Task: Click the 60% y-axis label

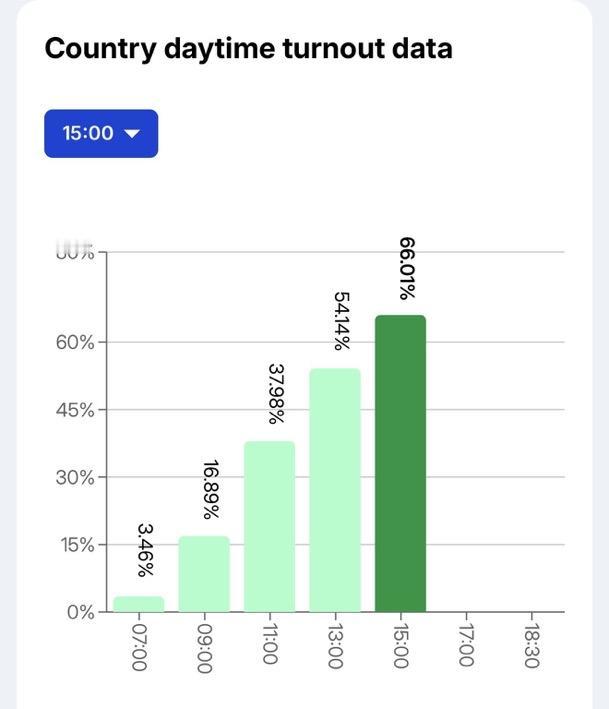Action: (75, 343)
